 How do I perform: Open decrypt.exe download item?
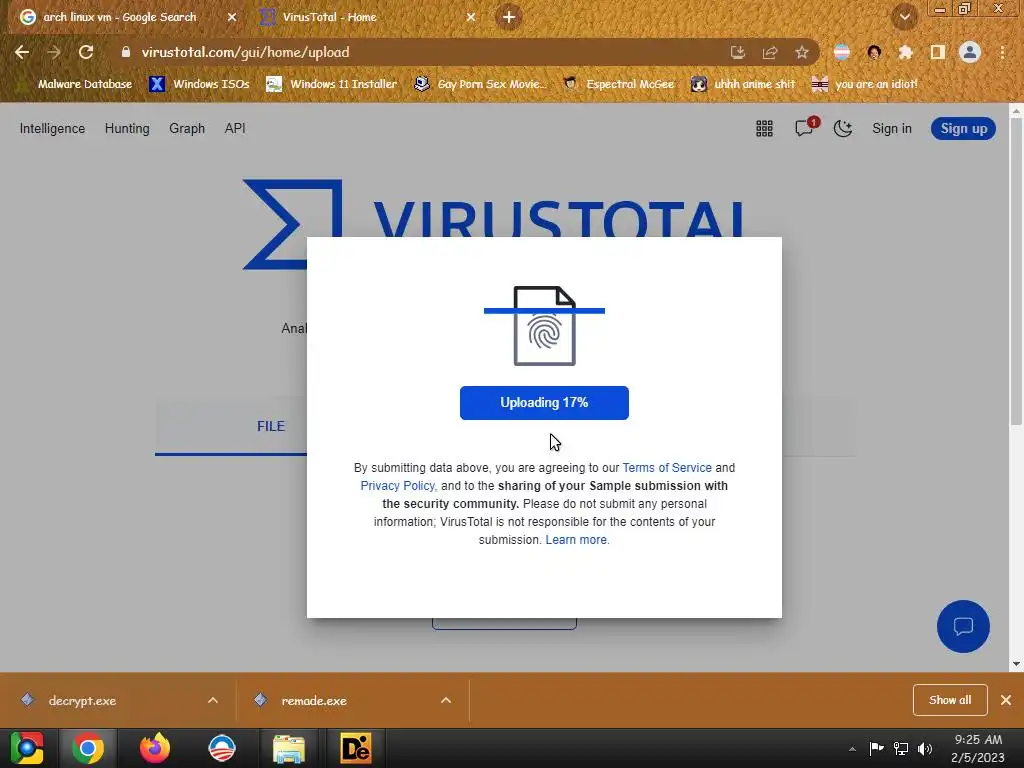click(x=82, y=700)
